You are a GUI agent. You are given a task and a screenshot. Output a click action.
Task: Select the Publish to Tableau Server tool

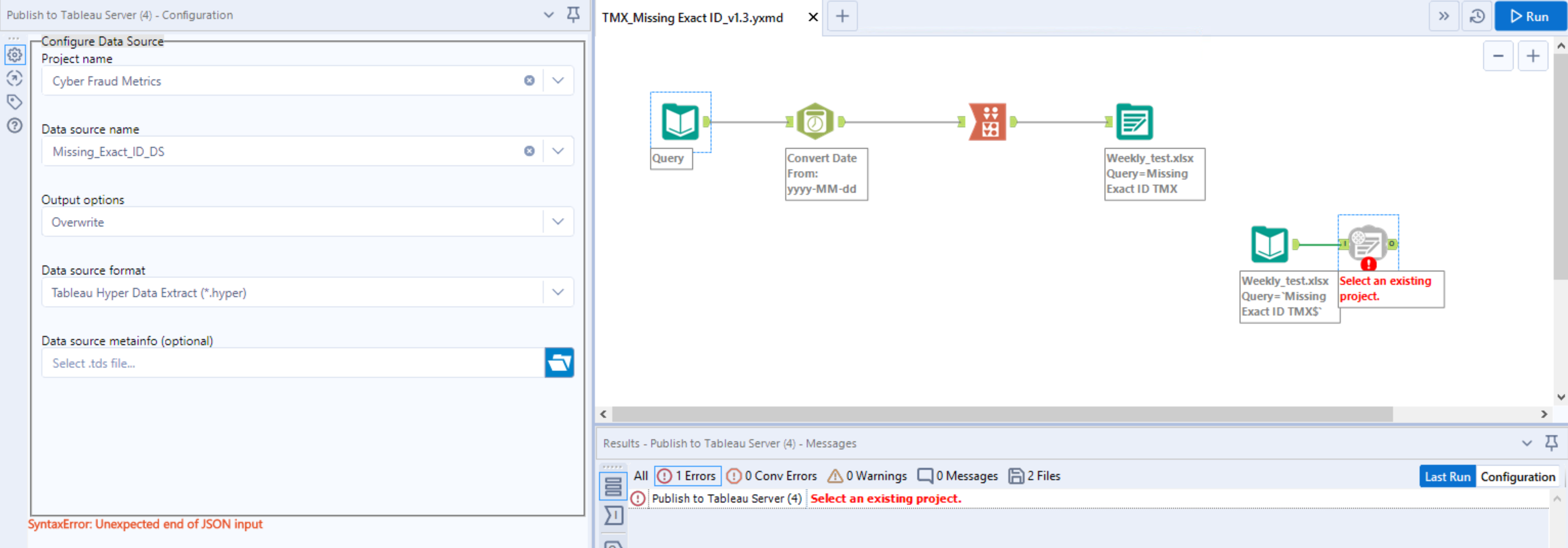click(1367, 243)
